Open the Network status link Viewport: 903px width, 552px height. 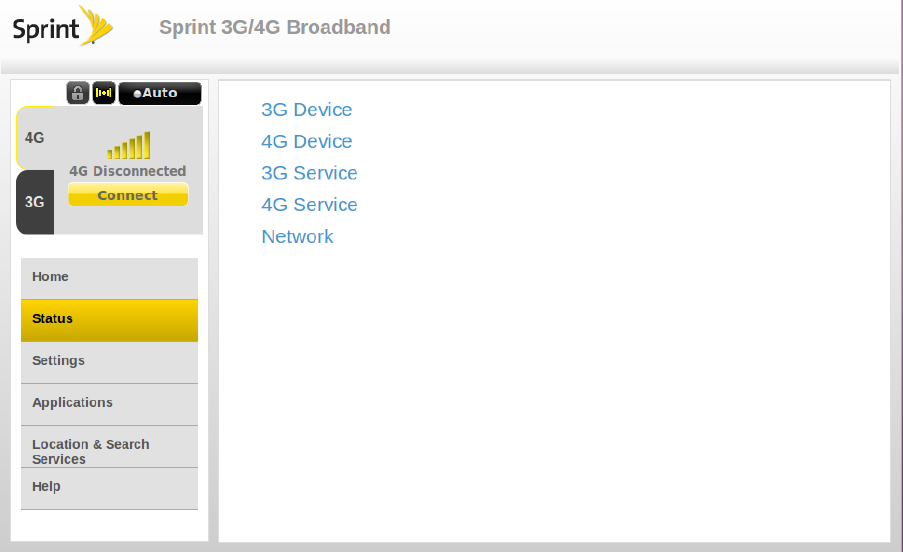297,237
